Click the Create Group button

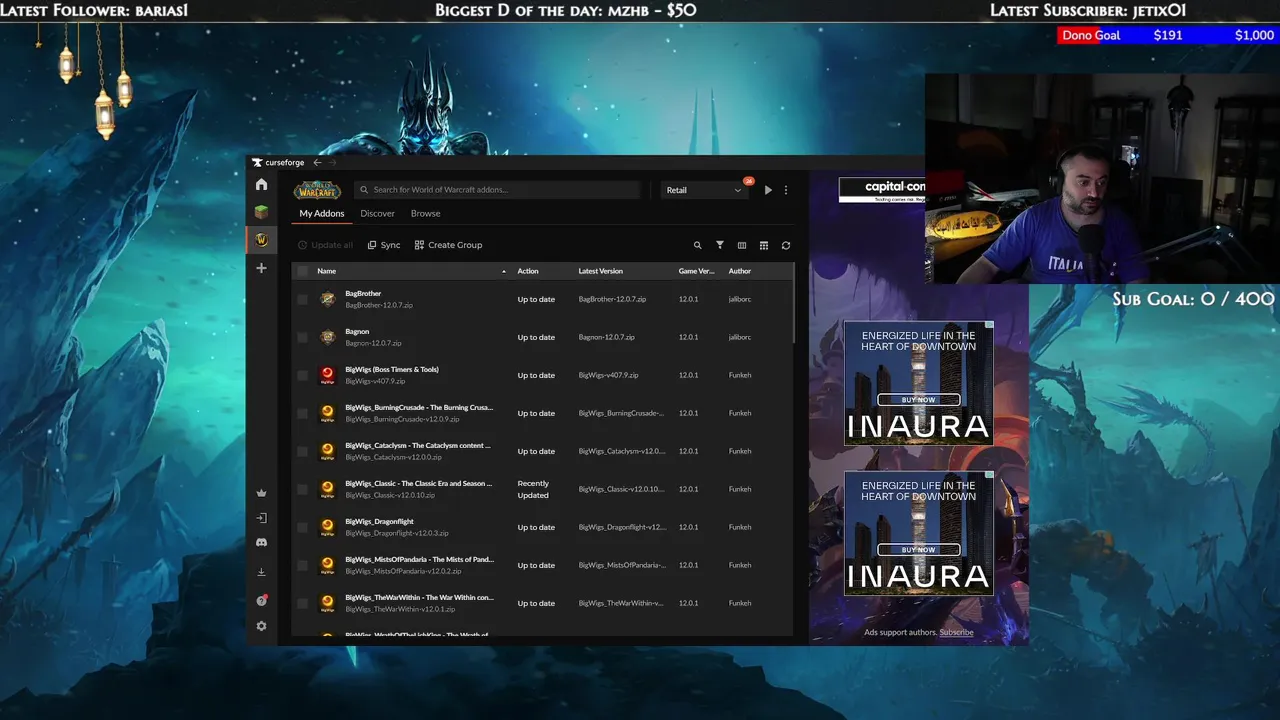[x=448, y=245]
